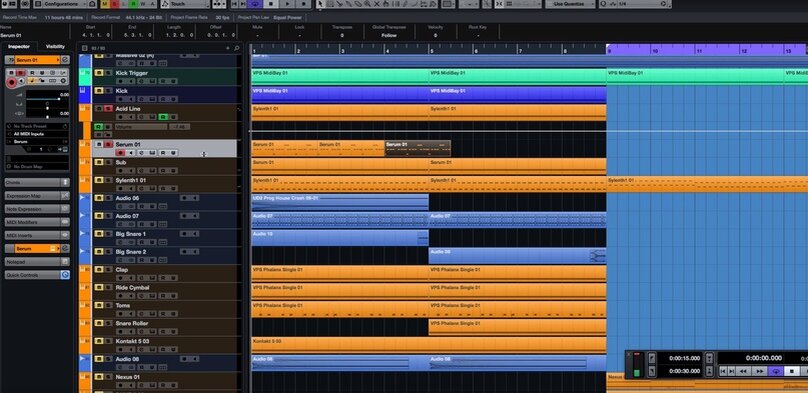The height and width of the screenshot is (393, 808).
Task: Solo the Kick track
Action: pyautogui.click(x=108, y=91)
